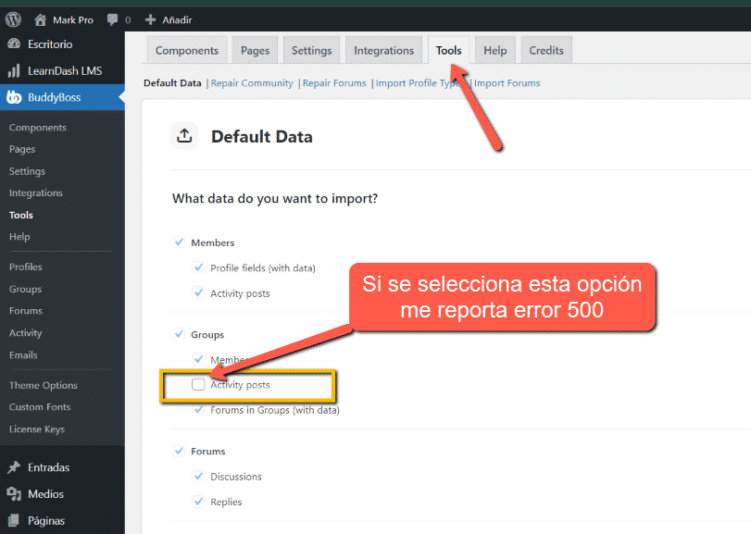This screenshot has height=534, width=751.
Task: Click the Import Forums link
Action: 507,83
